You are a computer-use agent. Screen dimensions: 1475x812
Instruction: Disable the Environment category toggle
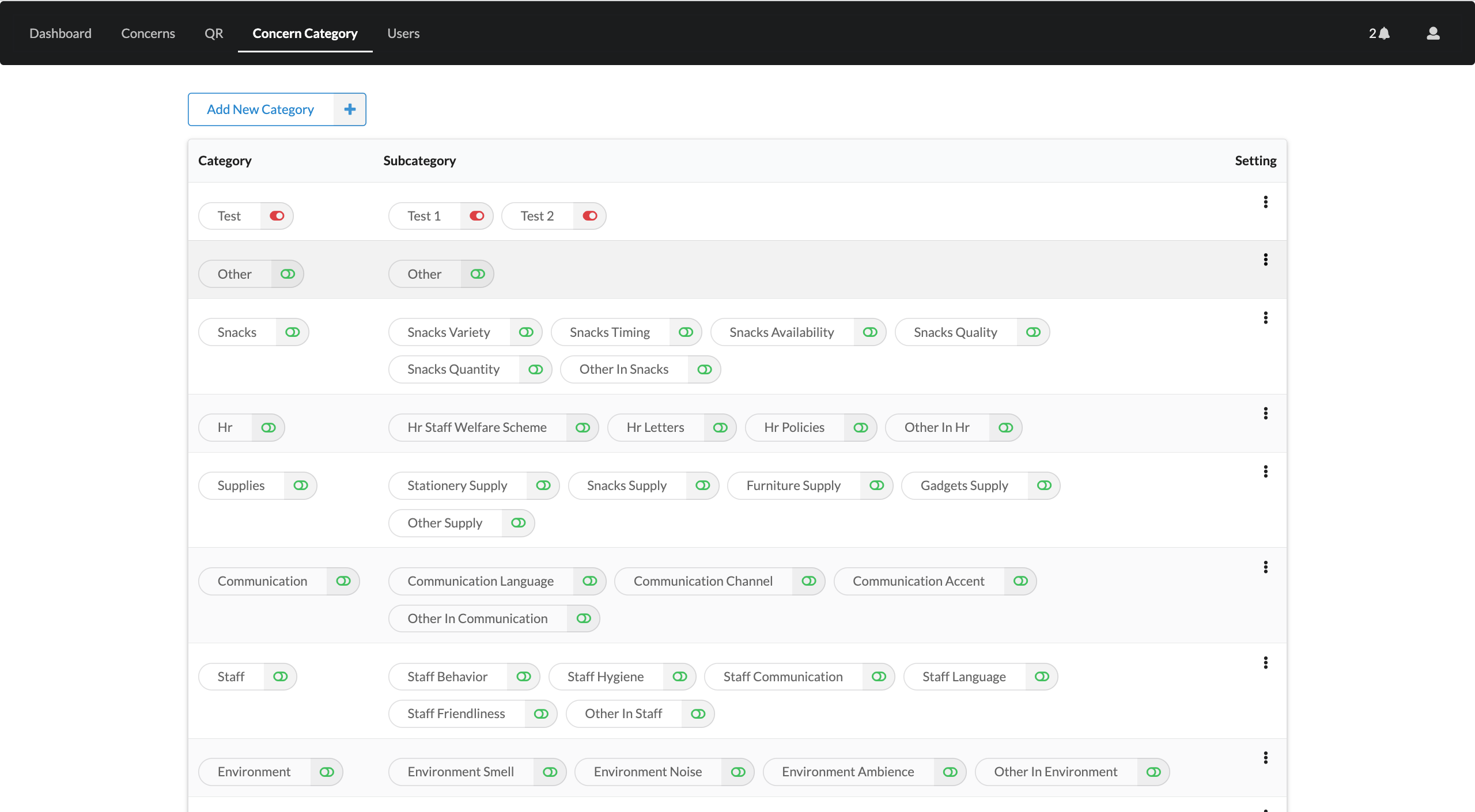coord(327,772)
